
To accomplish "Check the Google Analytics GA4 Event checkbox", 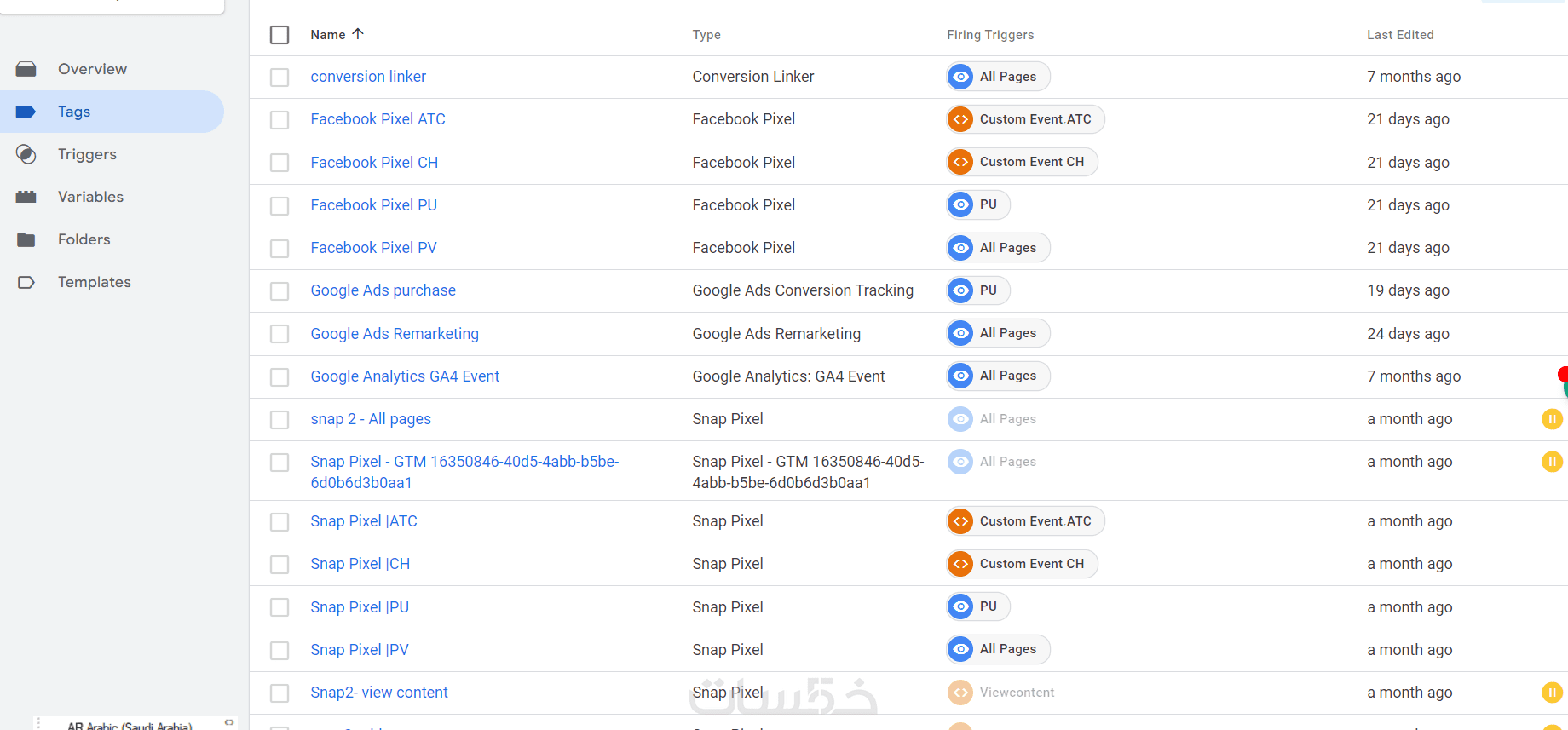I will click(x=280, y=377).
